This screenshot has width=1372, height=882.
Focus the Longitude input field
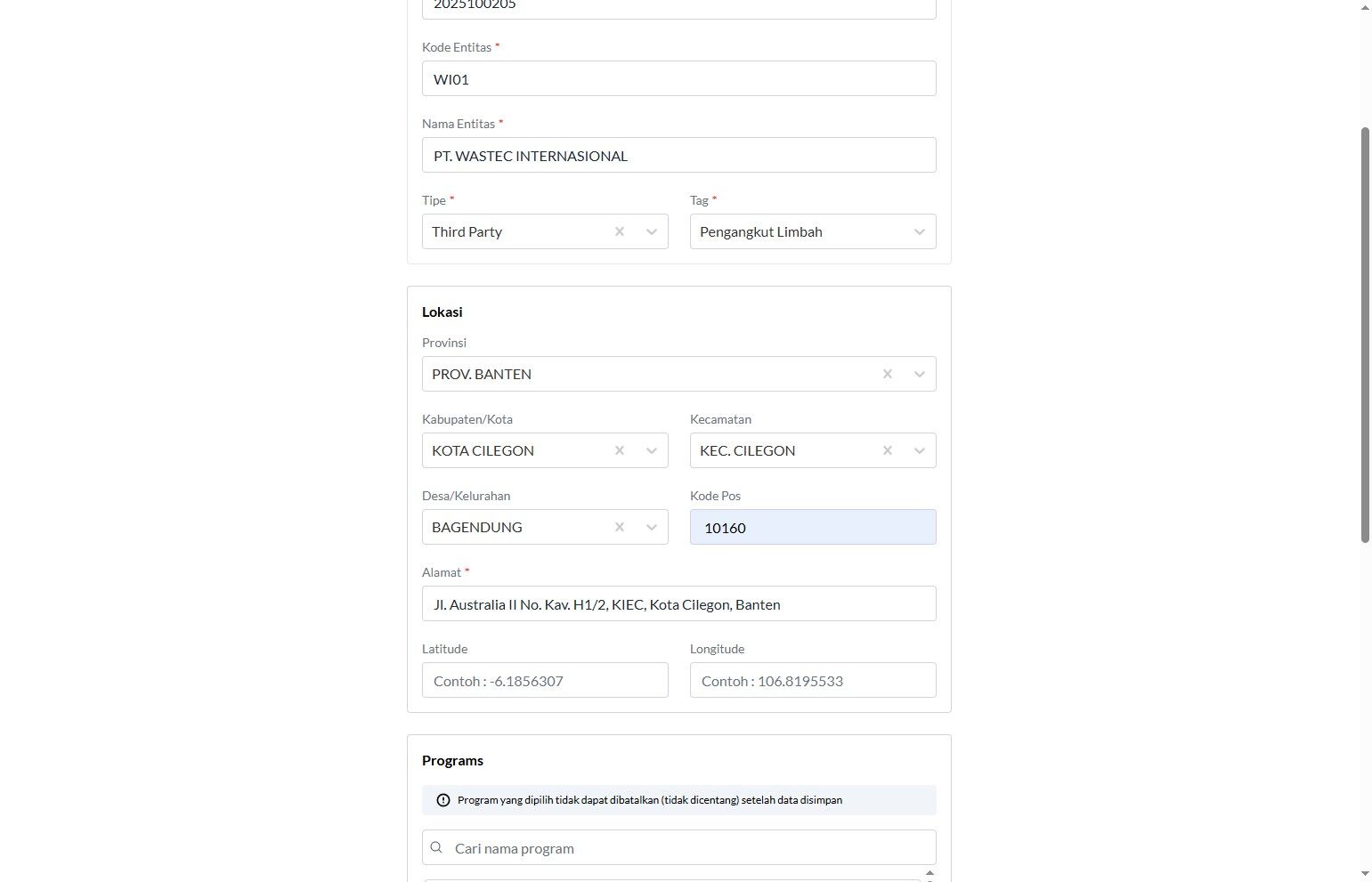point(813,680)
